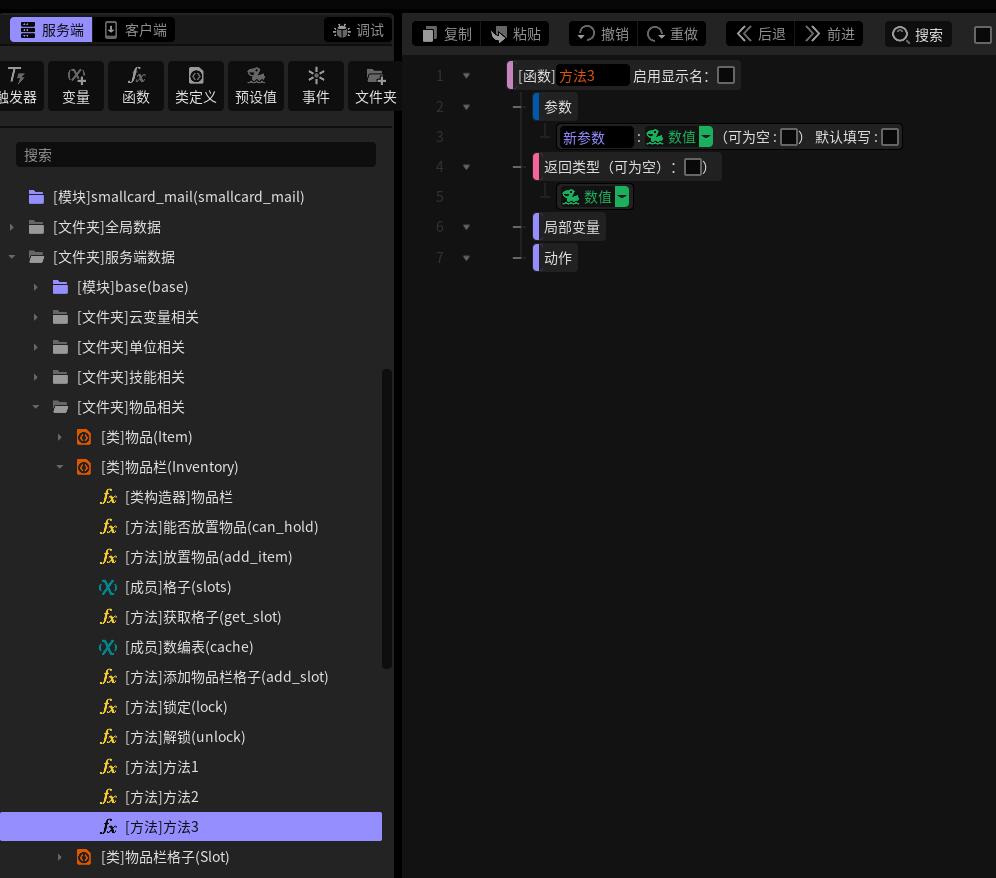The width and height of the screenshot is (996, 878).
Task: Click the 复制 copy button
Action: (x=447, y=34)
